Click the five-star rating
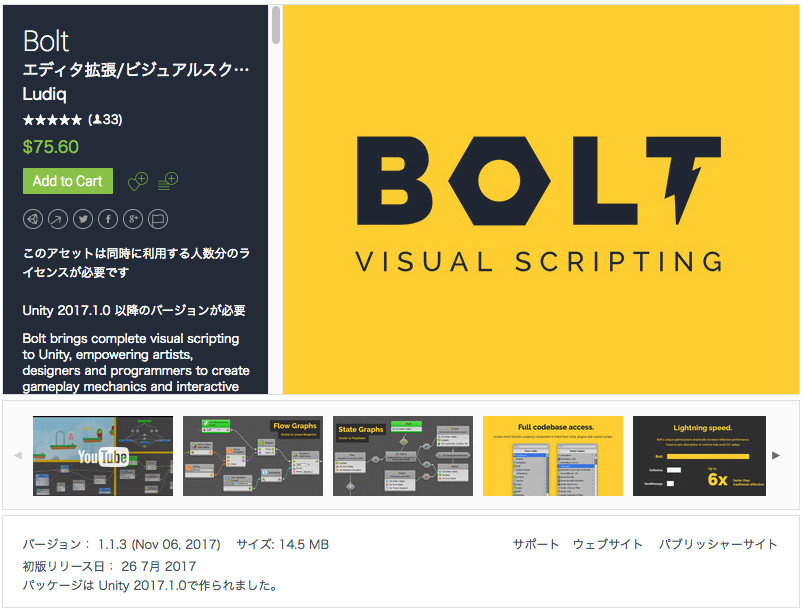802x611 pixels. click(52, 120)
